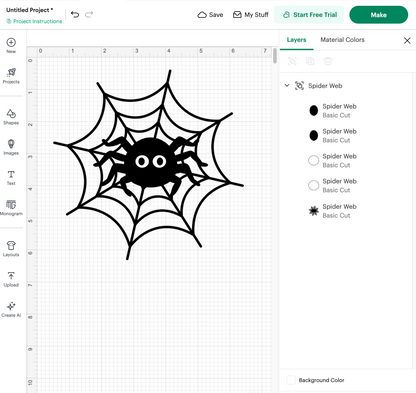416x393 pixels.
Task: Click first white Spider Web layer swatch
Action: coord(314,160)
